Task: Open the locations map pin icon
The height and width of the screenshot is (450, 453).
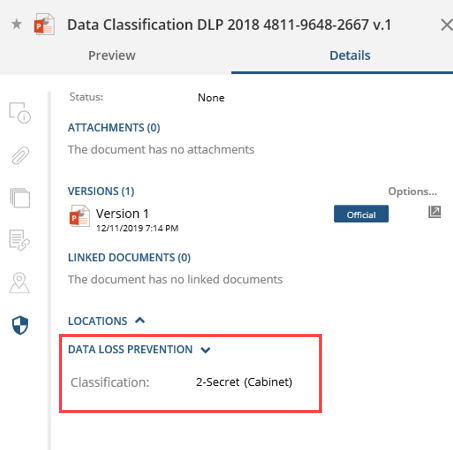Action: coord(19,283)
